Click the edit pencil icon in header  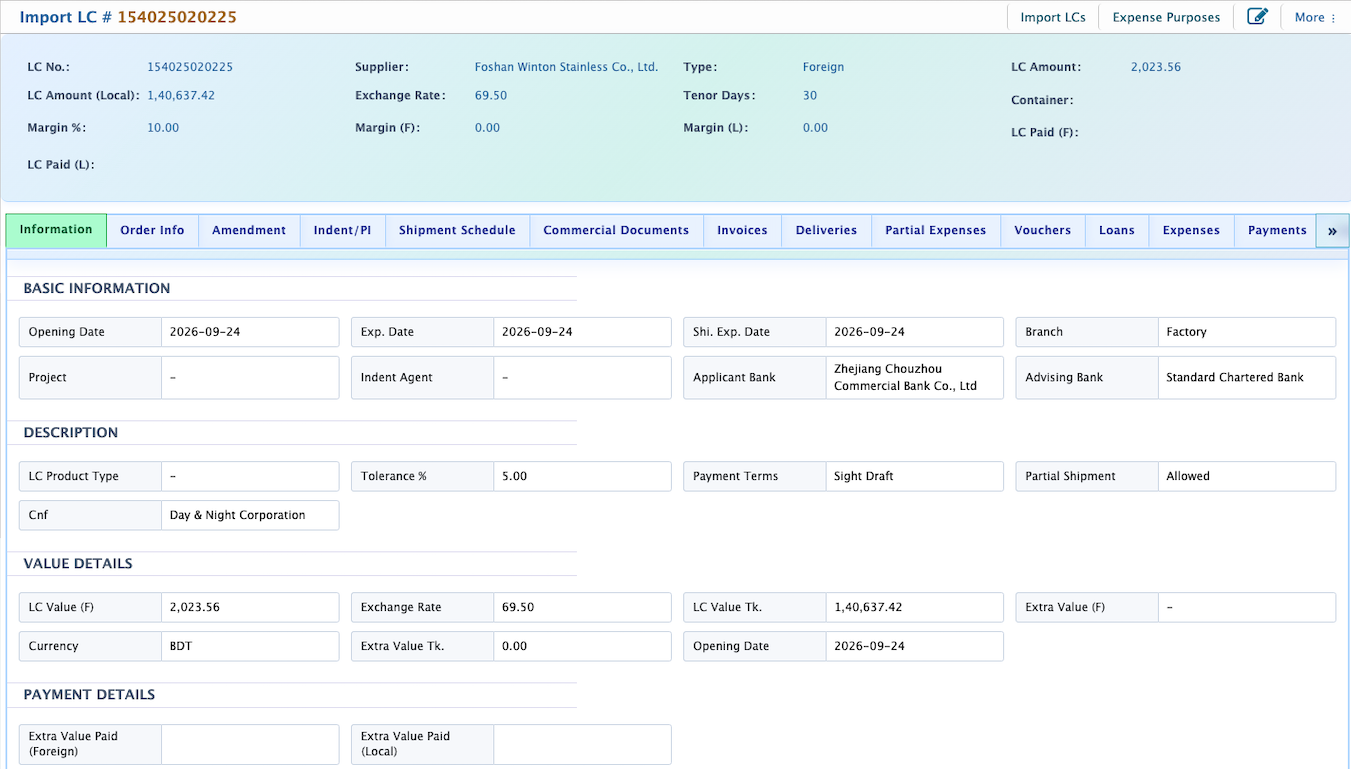pyautogui.click(x=1257, y=17)
